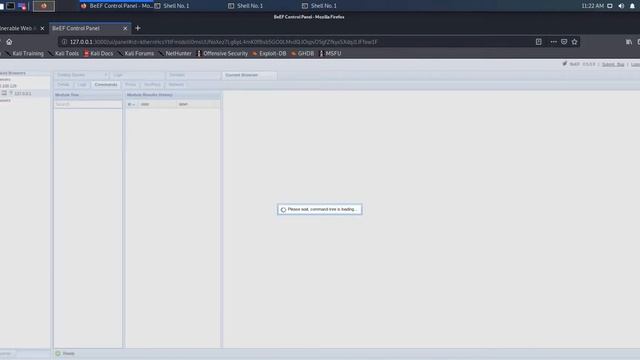Image resolution: width=640 pixels, height=360 pixels.
Task: Click the BeEF Control Panel taskbar entry
Action: [116, 6]
